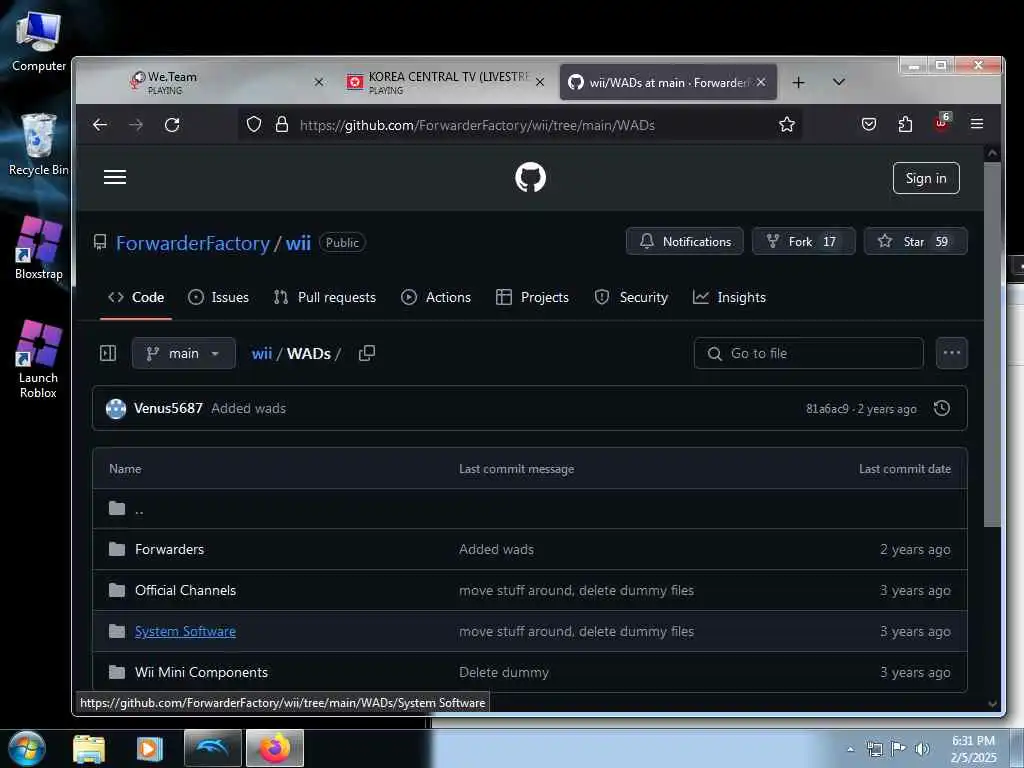This screenshot has width=1024, height=768.
Task: Save page to Pocket icon
Action: pyautogui.click(x=869, y=124)
